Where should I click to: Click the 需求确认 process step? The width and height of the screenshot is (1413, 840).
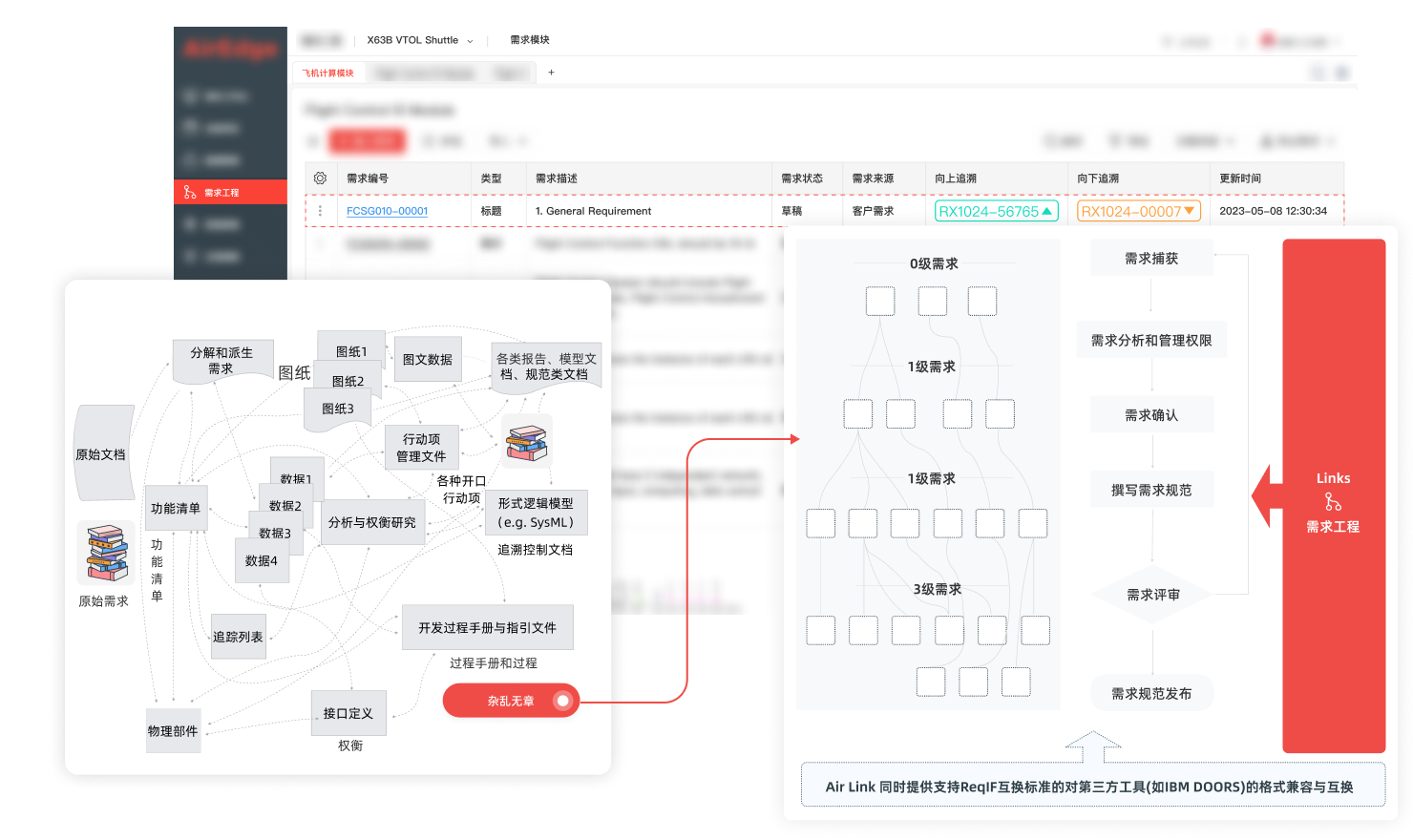(1151, 415)
